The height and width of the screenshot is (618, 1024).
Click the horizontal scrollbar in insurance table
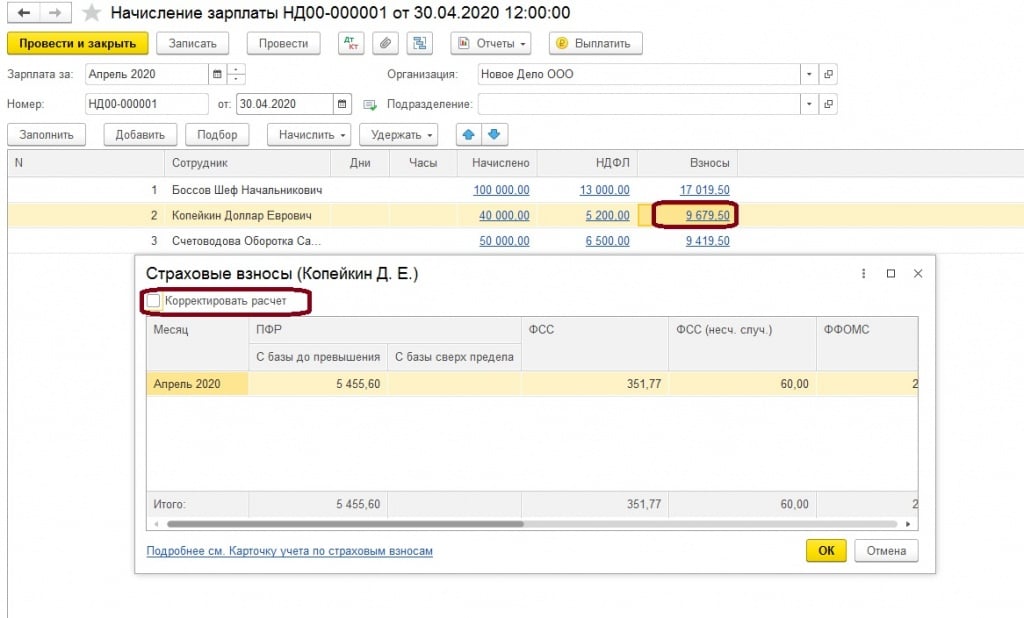(x=345, y=523)
